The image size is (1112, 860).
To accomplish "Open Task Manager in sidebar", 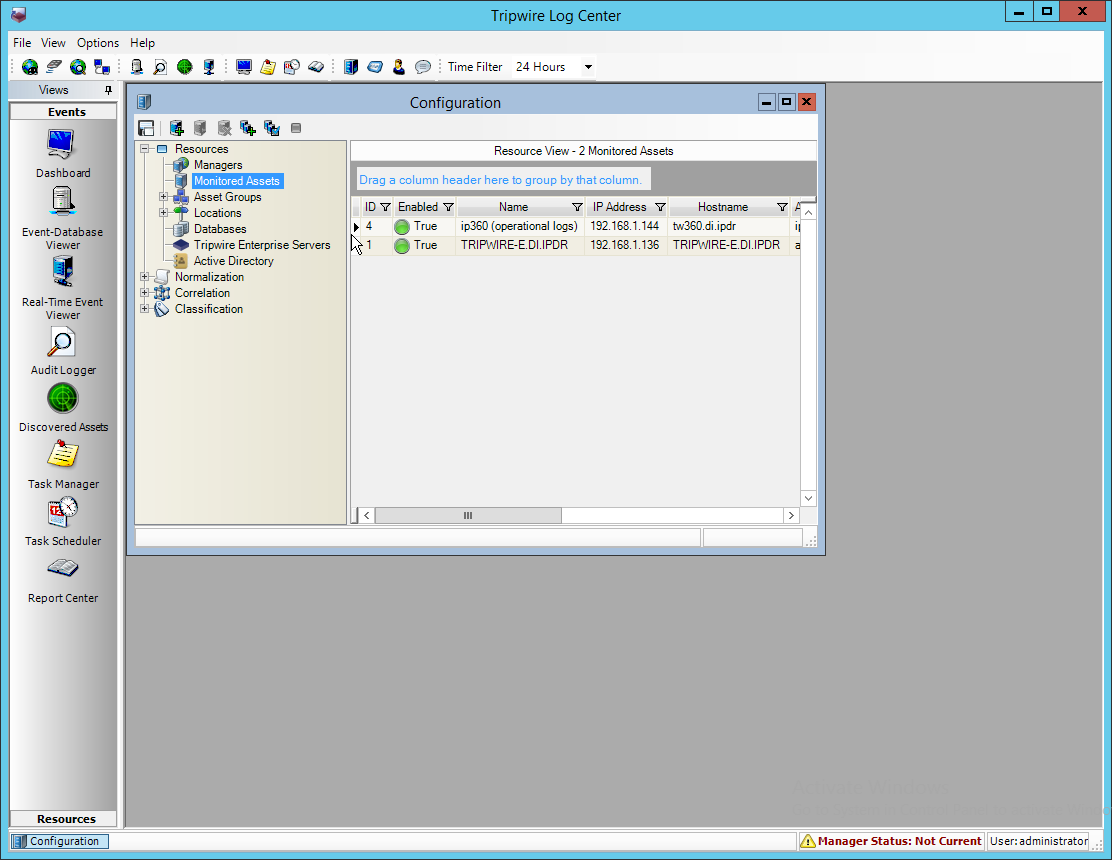I will (x=62, y=464).
